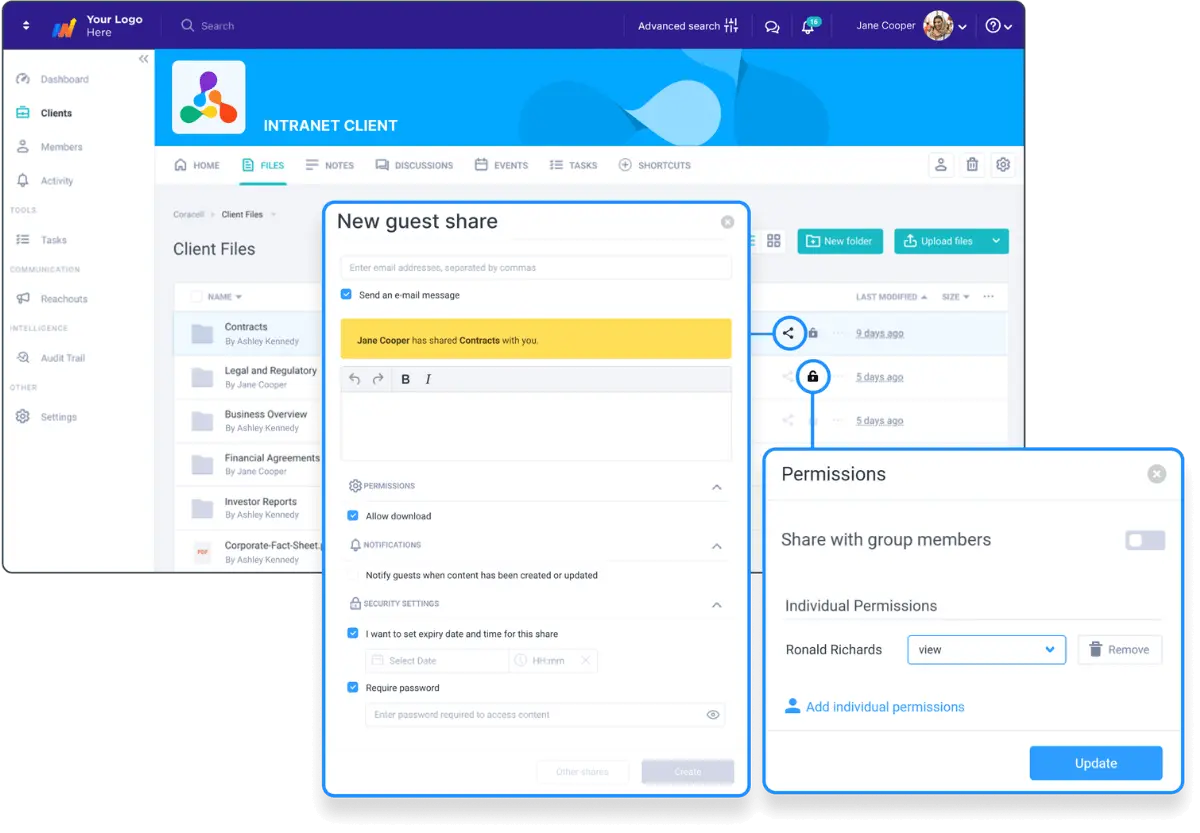Viewport: 1200px width, 833px height.
Task: Switch on Share with group members
Action: point(1145,540)
